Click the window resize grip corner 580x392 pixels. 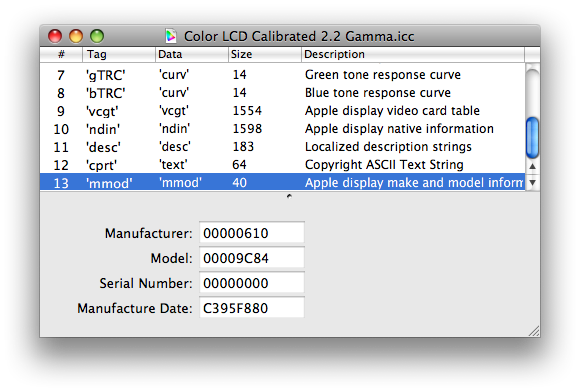[534, 331]
